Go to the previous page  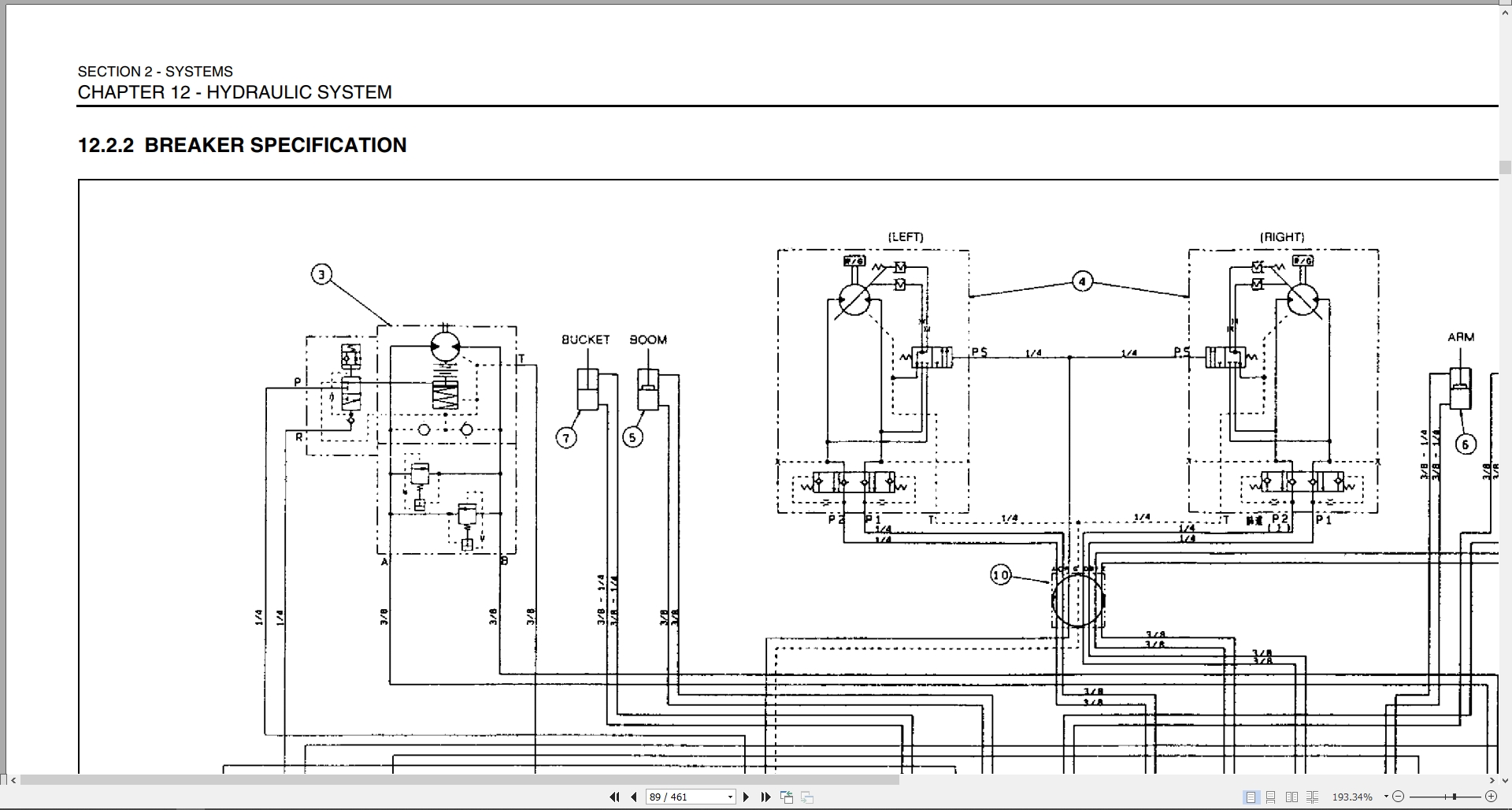point(634,797)
